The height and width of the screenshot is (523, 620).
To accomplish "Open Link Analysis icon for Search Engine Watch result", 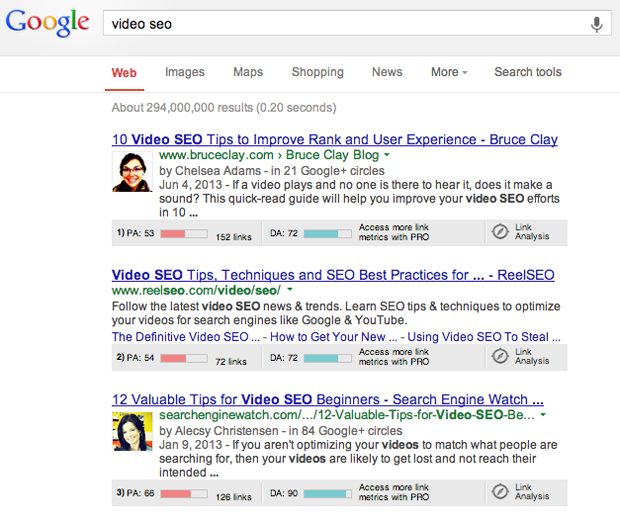I will click(500, 493).
